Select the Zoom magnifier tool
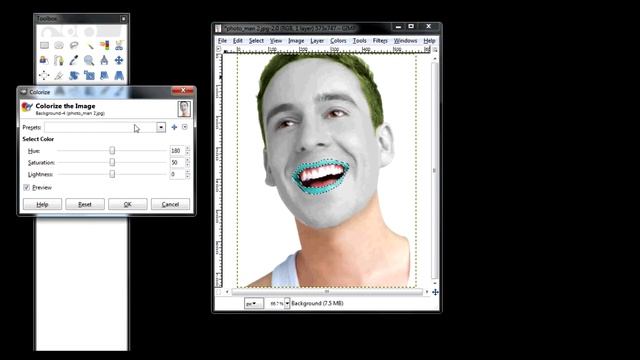This screenshot has width=640, height=360. 89,60
